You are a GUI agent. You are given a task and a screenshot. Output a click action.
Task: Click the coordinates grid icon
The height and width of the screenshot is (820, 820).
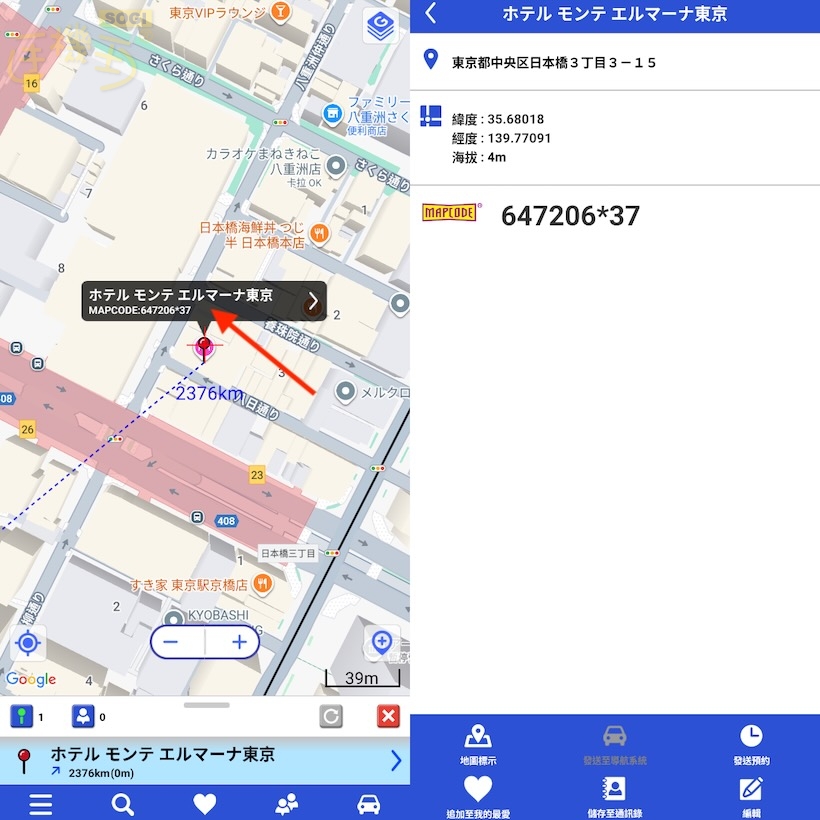click(x=431, y=116)
